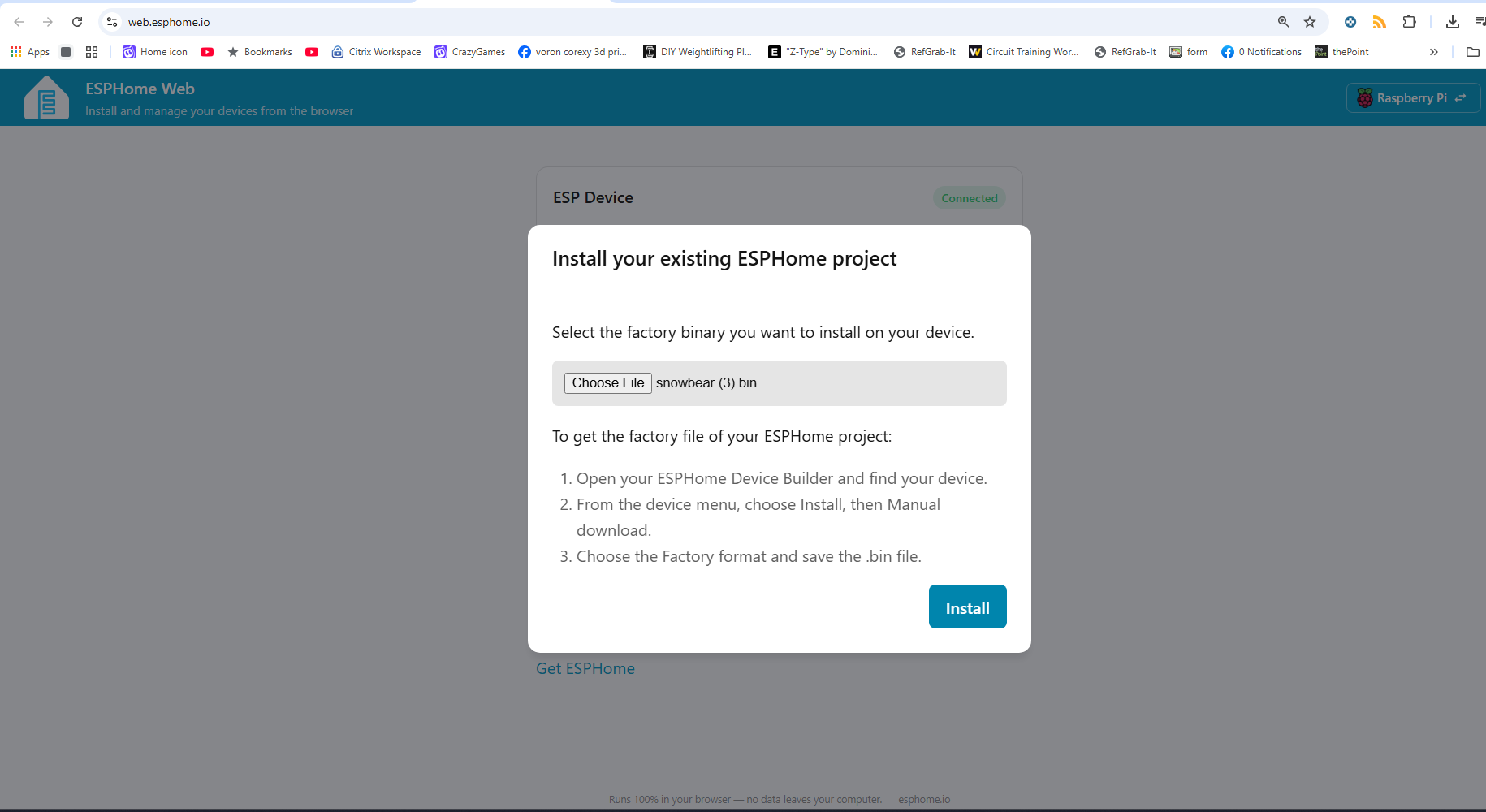Viewport: 1486px width, 812px height.
Task: Reload the web.esphome.io page
Action: tap(77, 22)
